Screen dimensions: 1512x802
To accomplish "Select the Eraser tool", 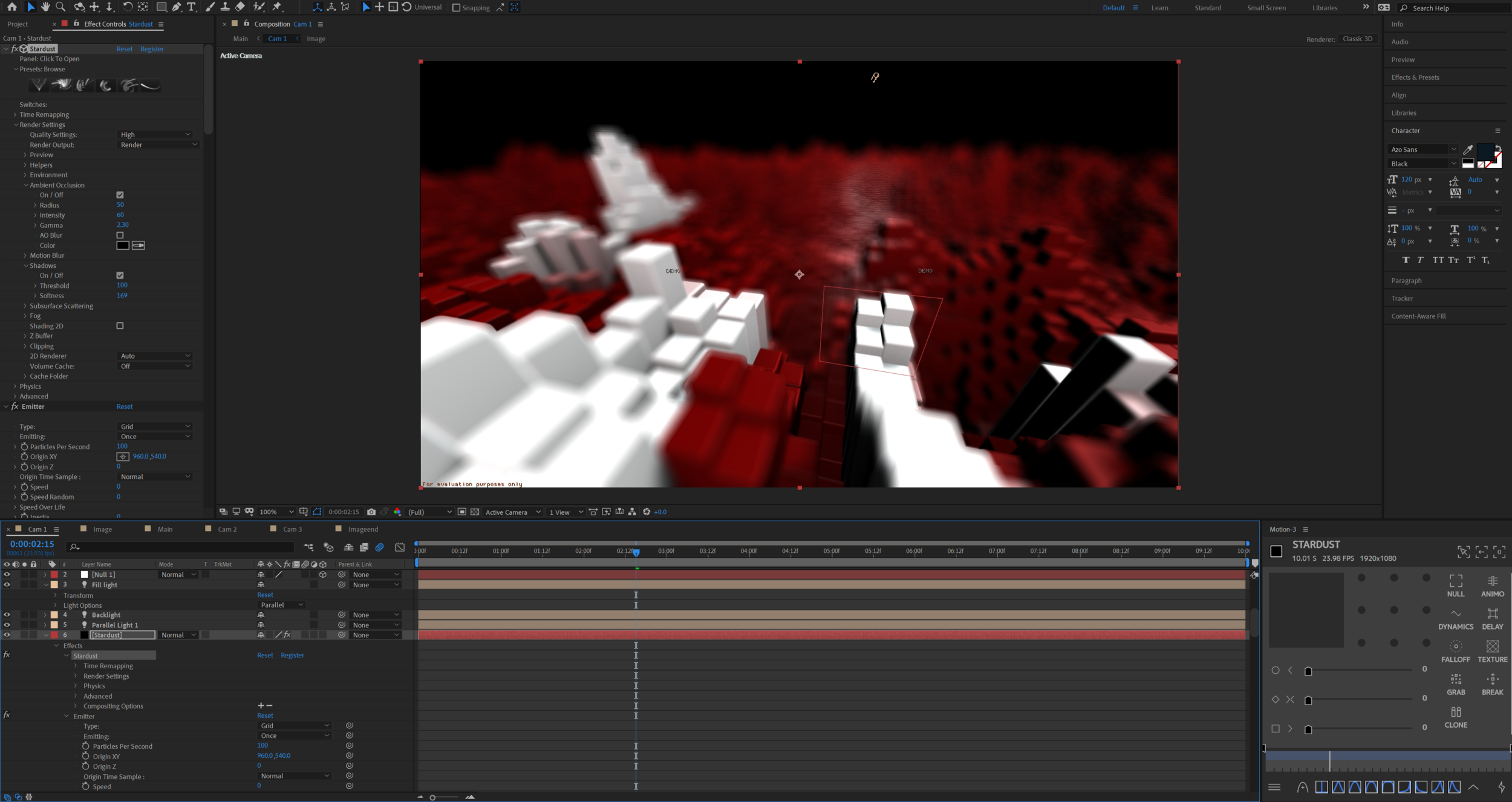I will pos(240,7).
